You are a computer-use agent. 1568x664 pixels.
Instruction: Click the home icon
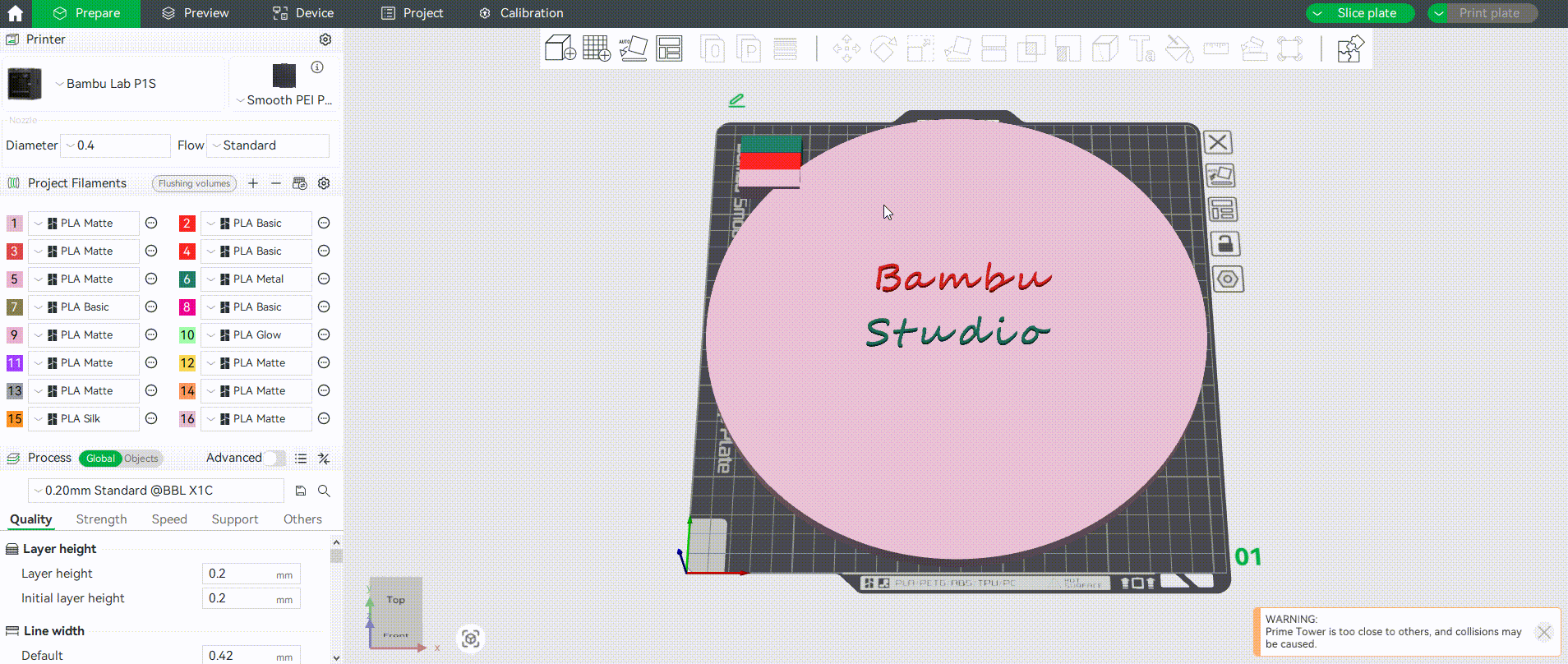[x=15, y=13]
